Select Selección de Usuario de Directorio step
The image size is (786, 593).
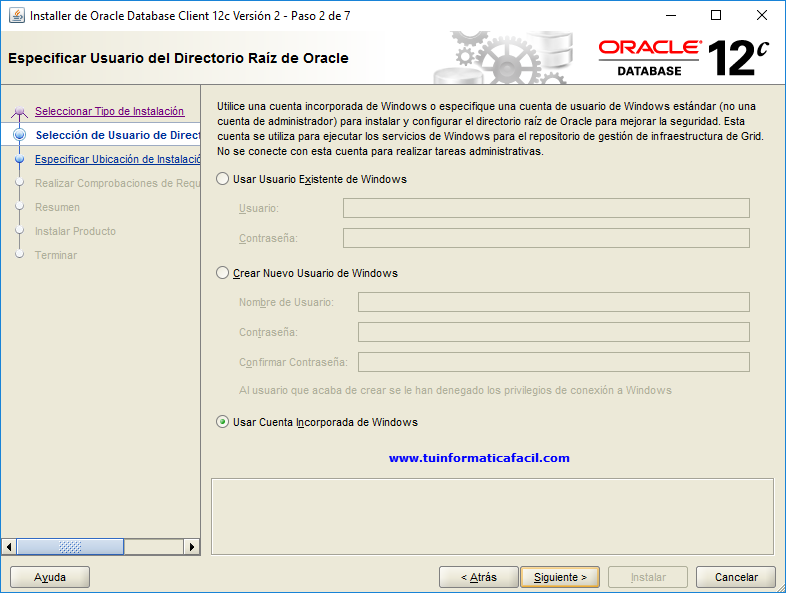coord(118,135)
